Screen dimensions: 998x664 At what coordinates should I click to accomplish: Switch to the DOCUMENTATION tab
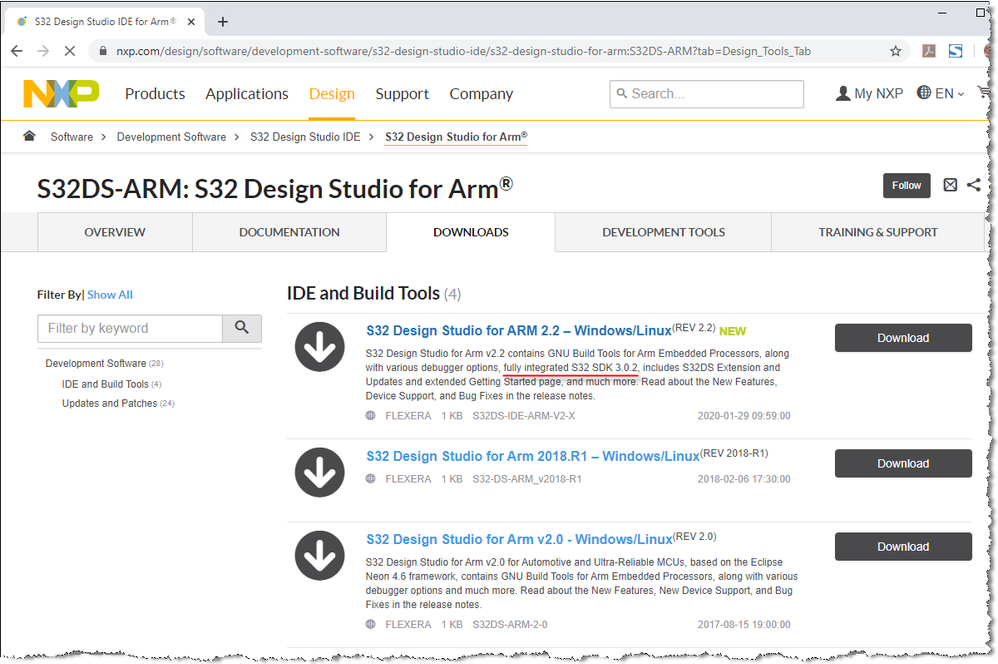click(x=289, y=232)
